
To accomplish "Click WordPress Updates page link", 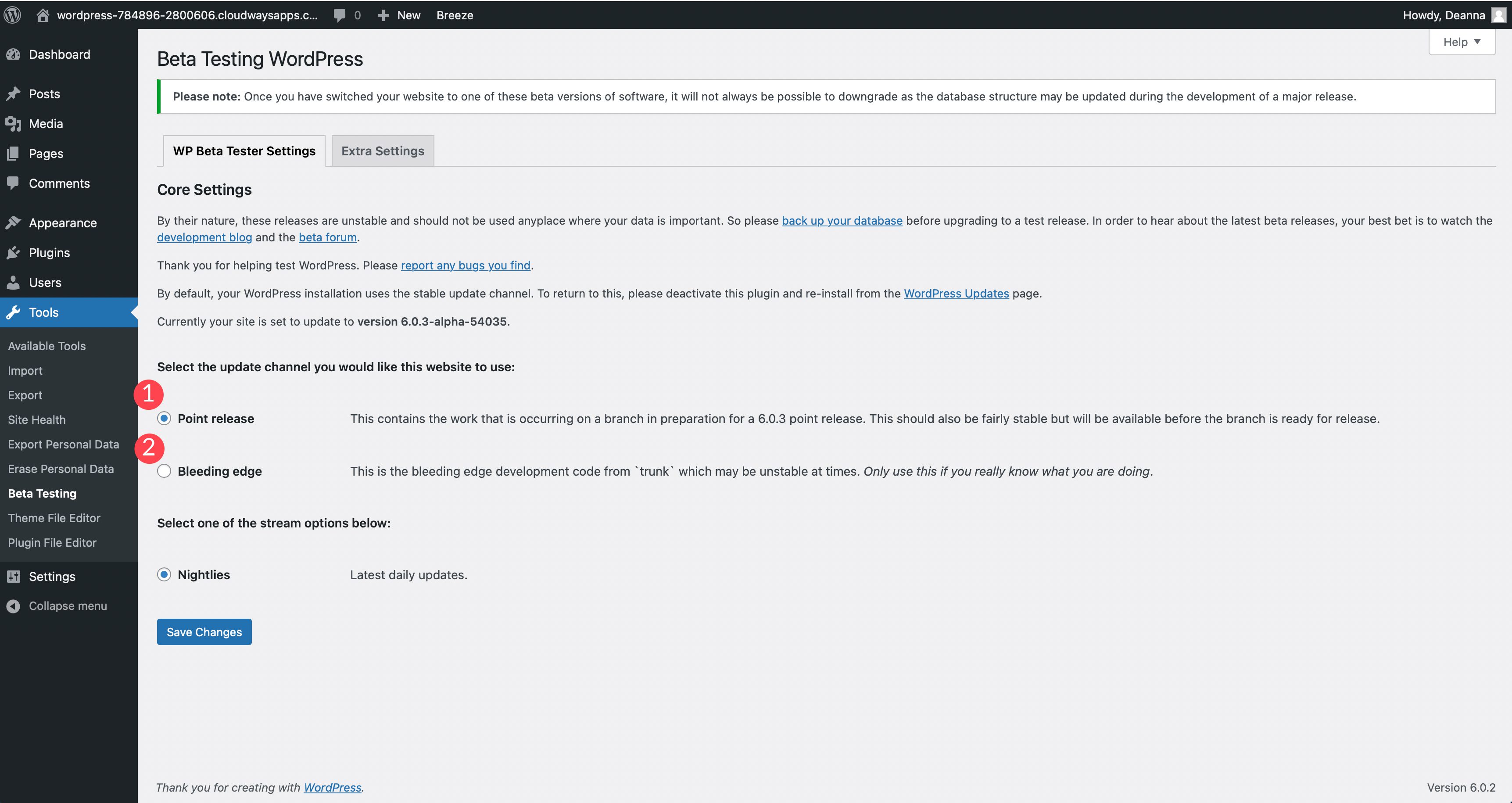I will [956, 293].
